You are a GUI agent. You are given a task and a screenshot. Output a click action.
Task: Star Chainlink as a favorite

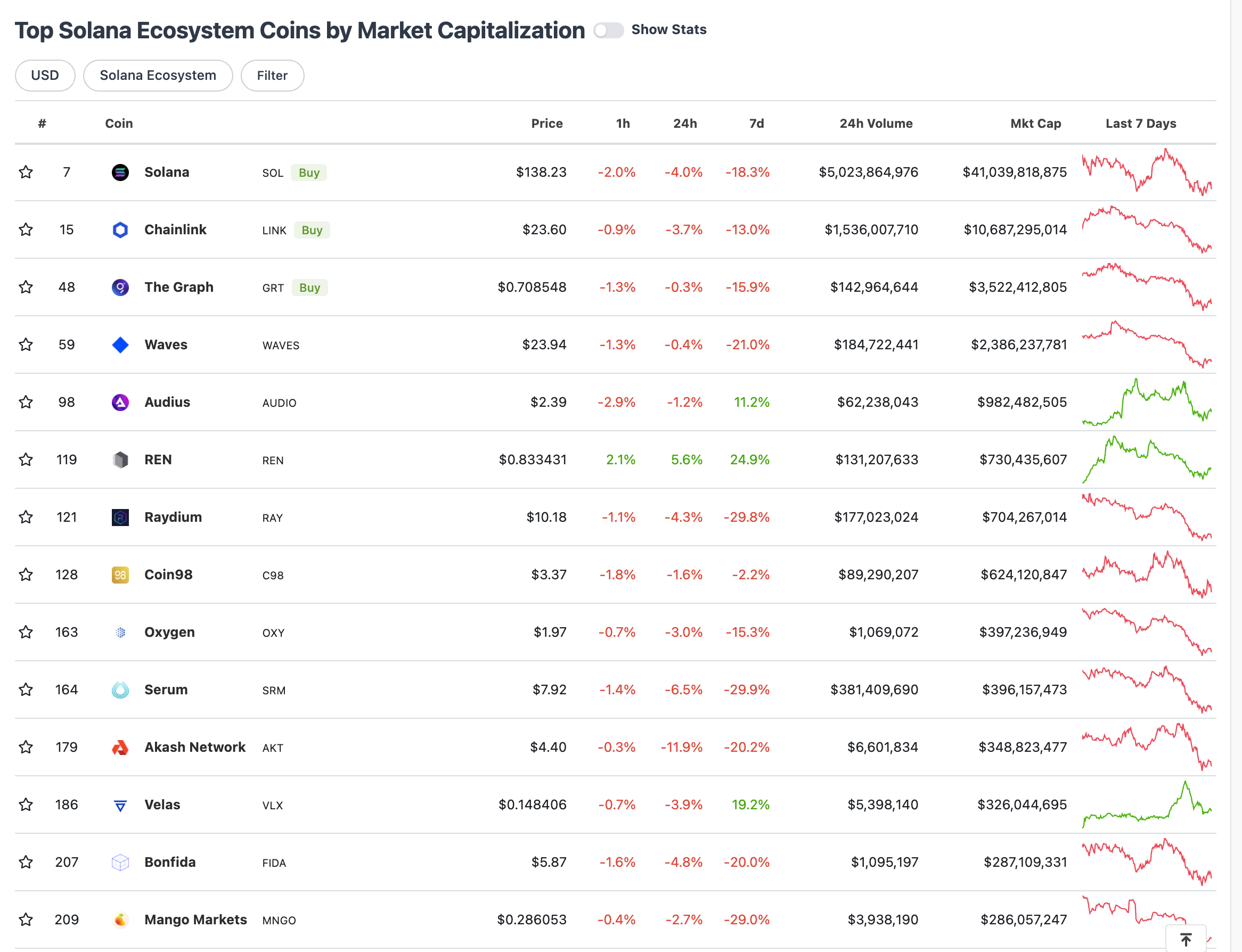(26, 229)
